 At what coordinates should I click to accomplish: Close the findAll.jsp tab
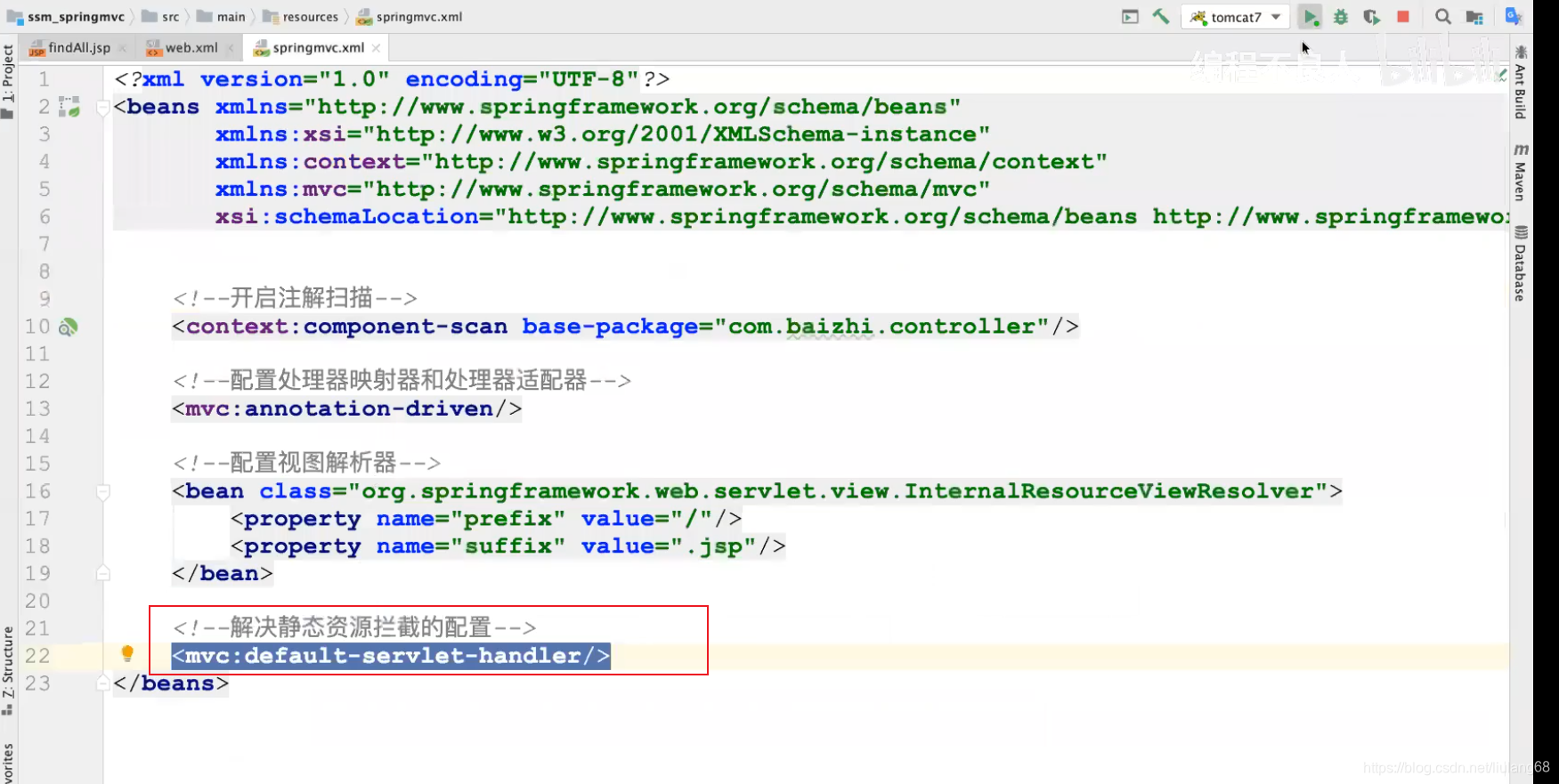click(123, 48)
